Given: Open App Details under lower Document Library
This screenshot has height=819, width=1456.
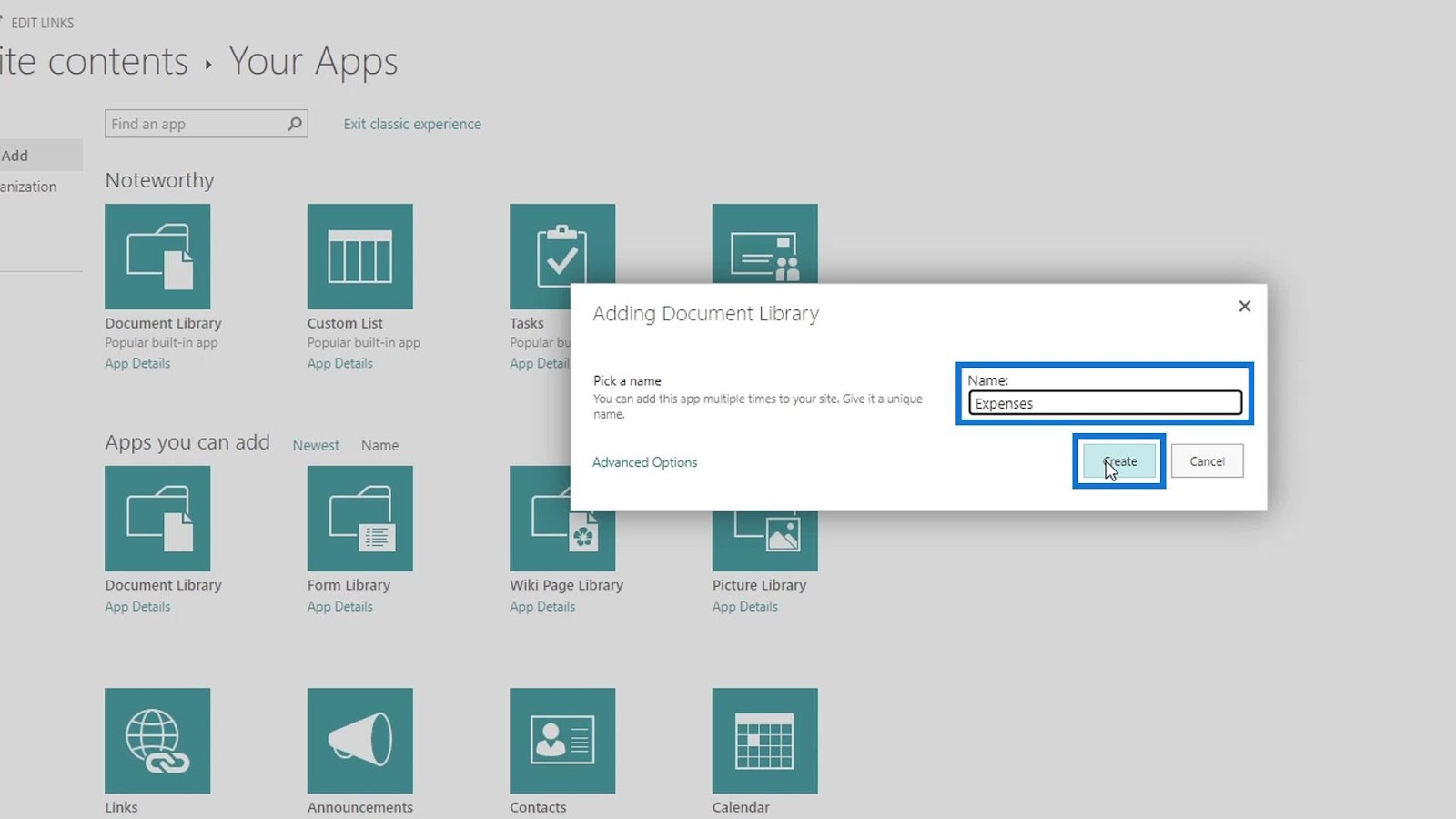Looking at the screenshot, I should 137,607.
